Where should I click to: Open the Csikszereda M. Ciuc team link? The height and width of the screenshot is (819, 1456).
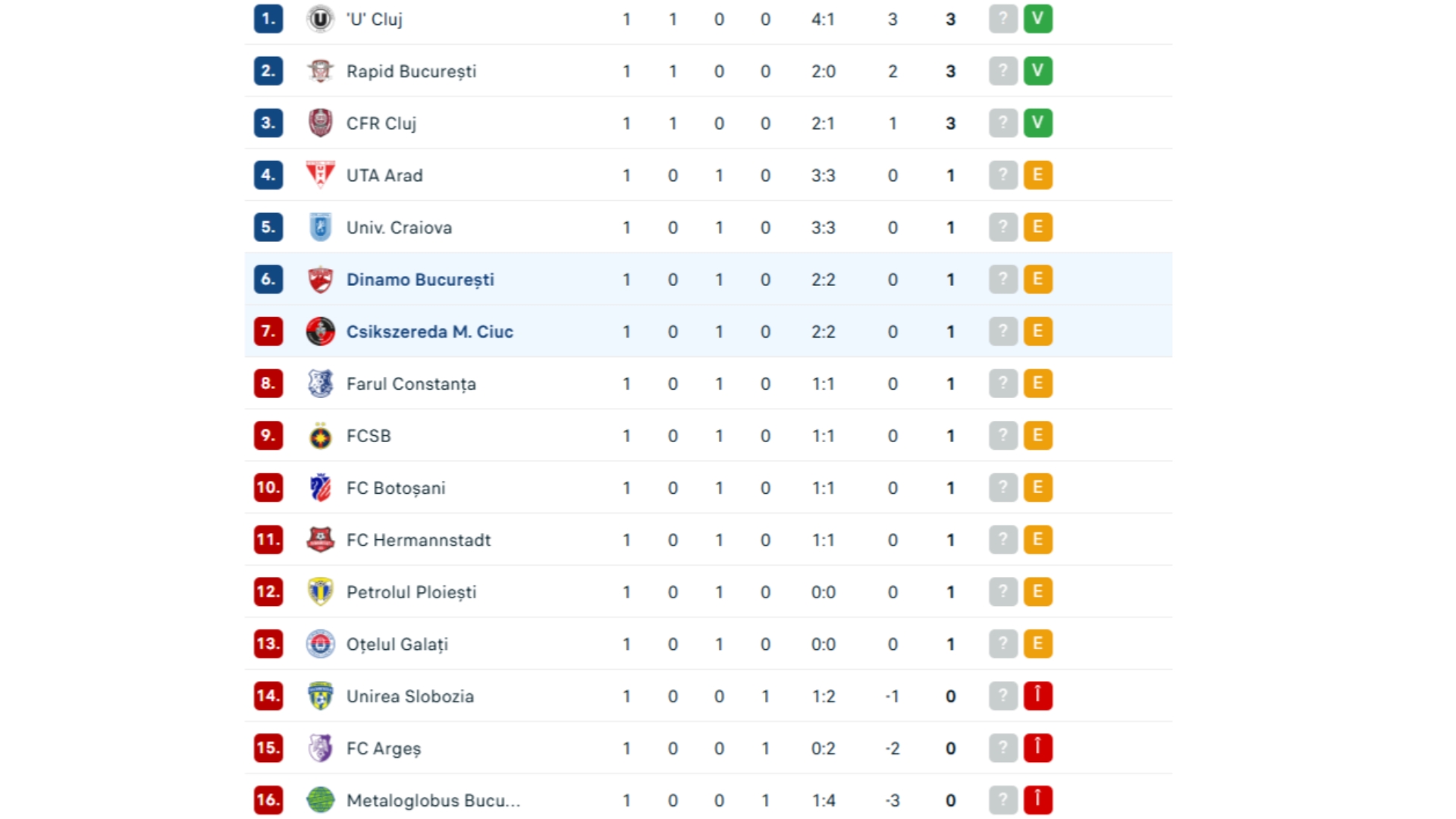point(429,332)
